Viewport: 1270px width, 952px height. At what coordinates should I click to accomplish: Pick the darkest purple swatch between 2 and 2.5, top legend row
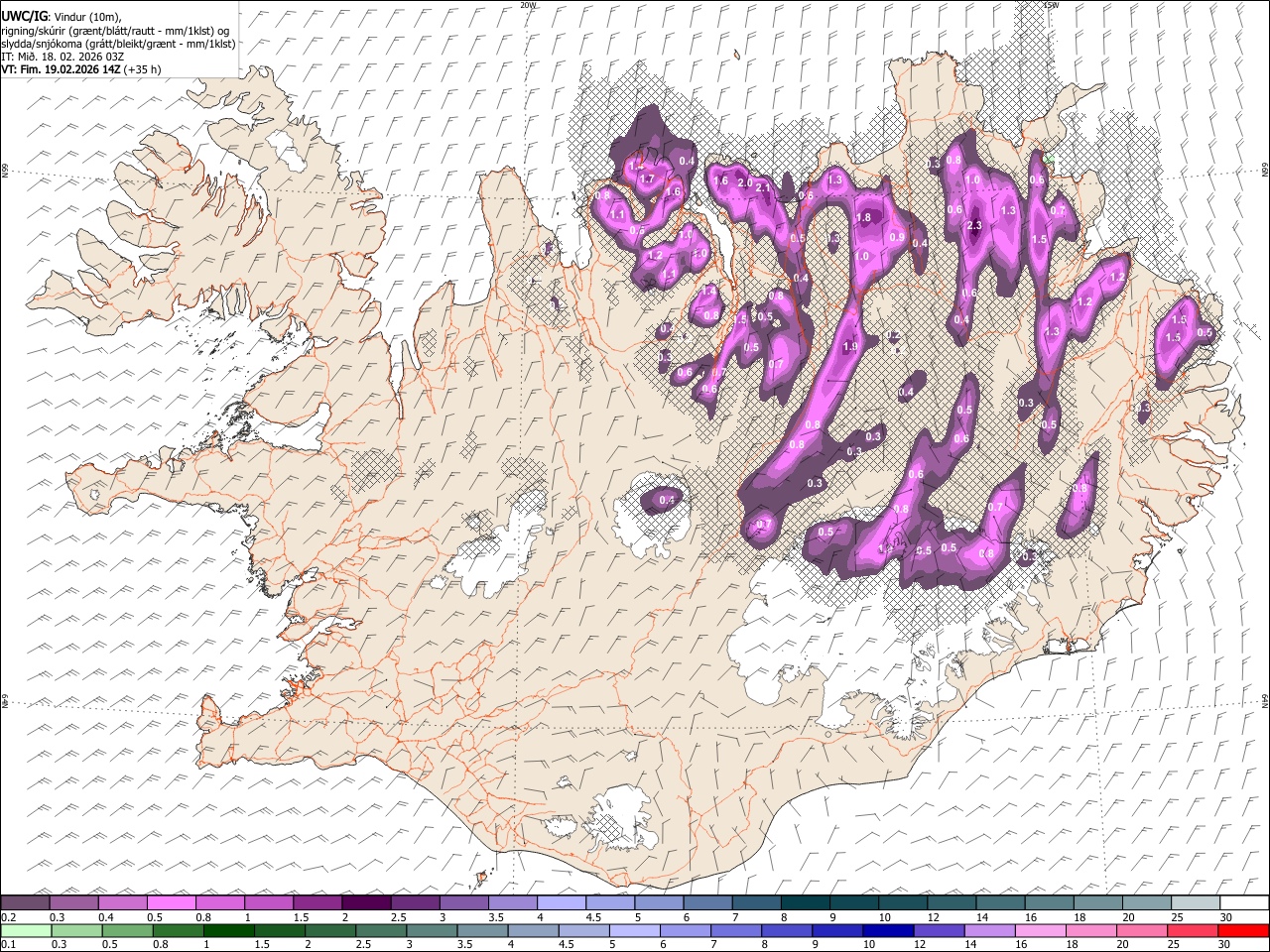coord(365,903)
